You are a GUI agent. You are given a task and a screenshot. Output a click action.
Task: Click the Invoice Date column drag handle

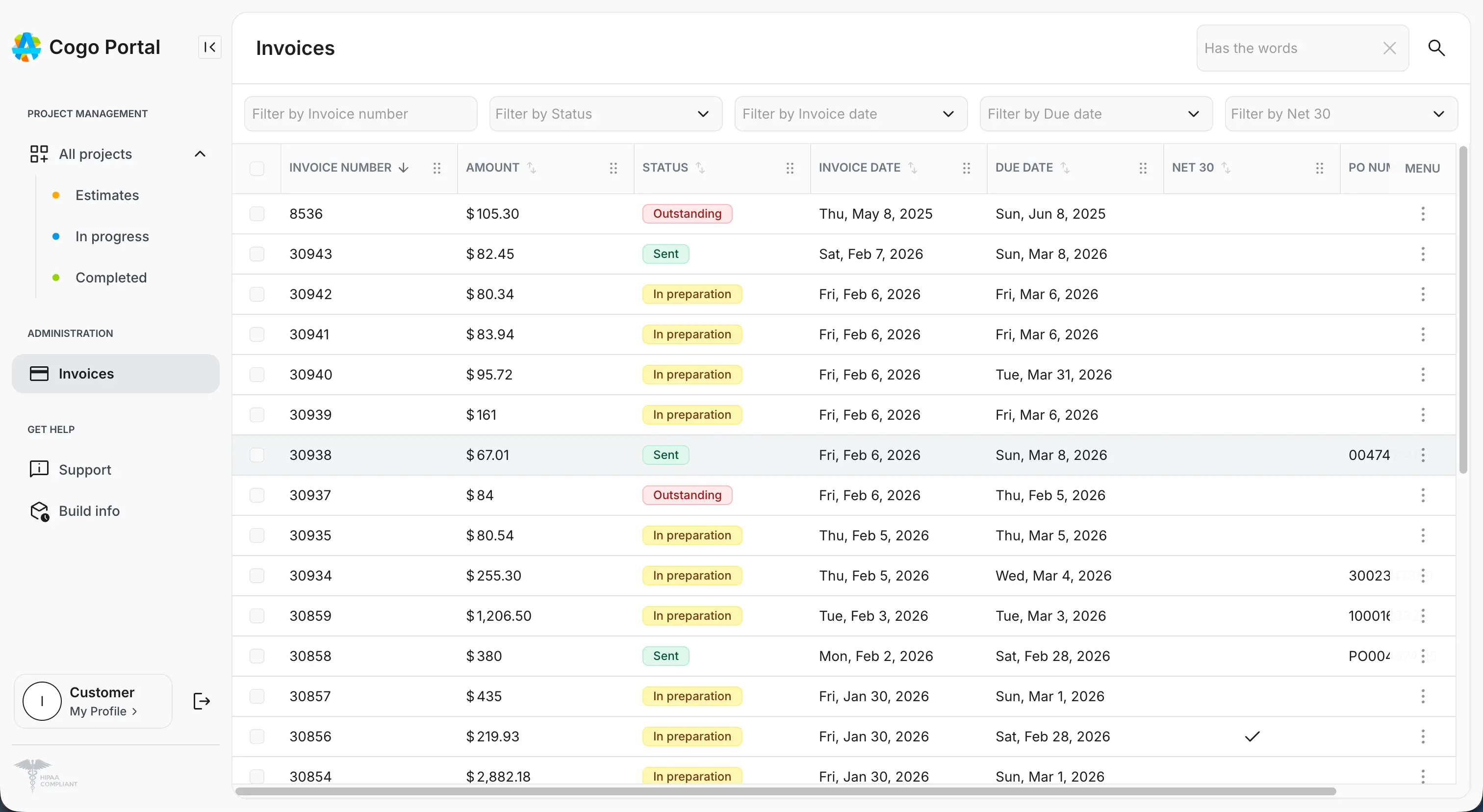click(x=967, y=168)
